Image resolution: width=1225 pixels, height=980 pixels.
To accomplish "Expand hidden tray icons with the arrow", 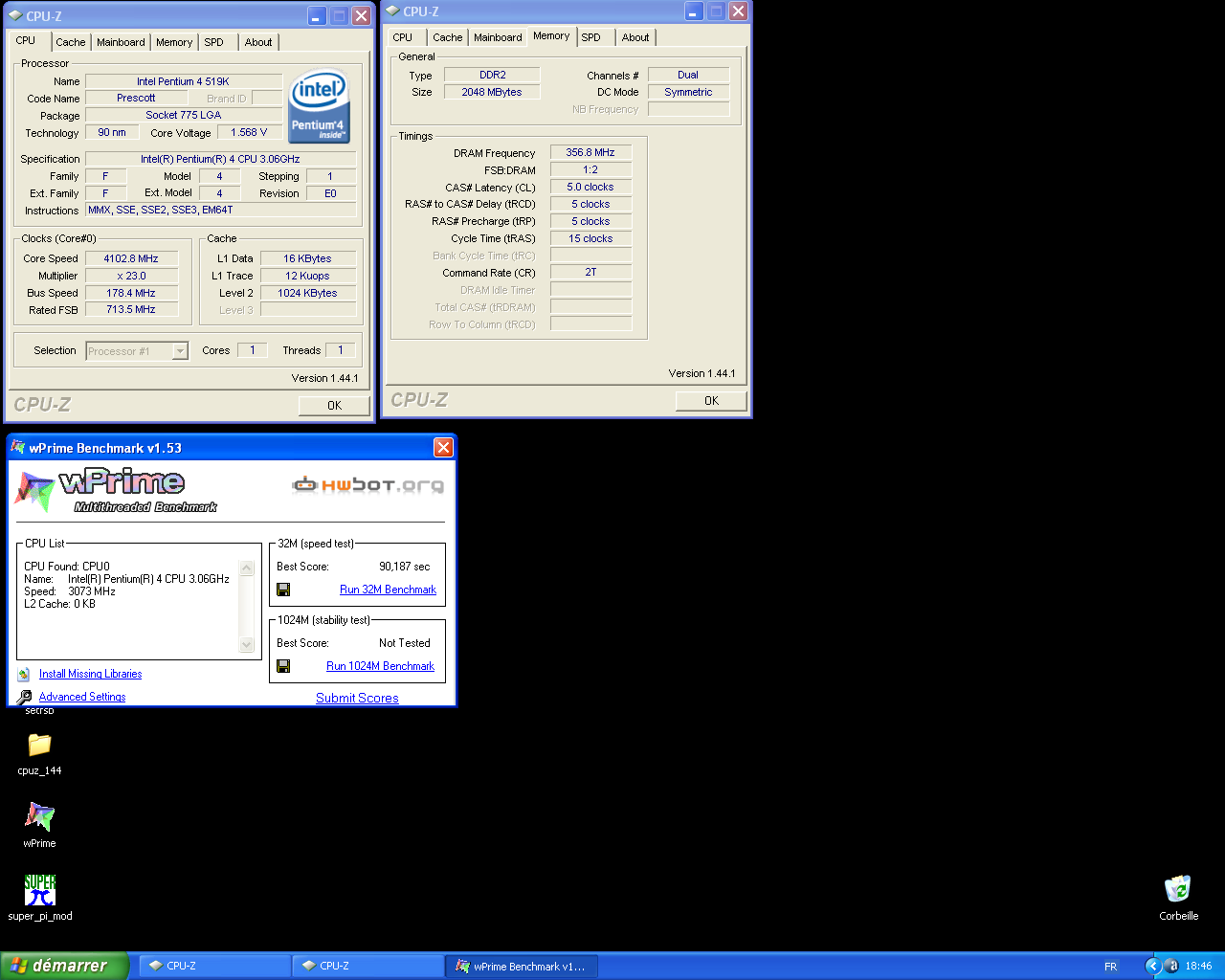I will [x=1153, y=966].
